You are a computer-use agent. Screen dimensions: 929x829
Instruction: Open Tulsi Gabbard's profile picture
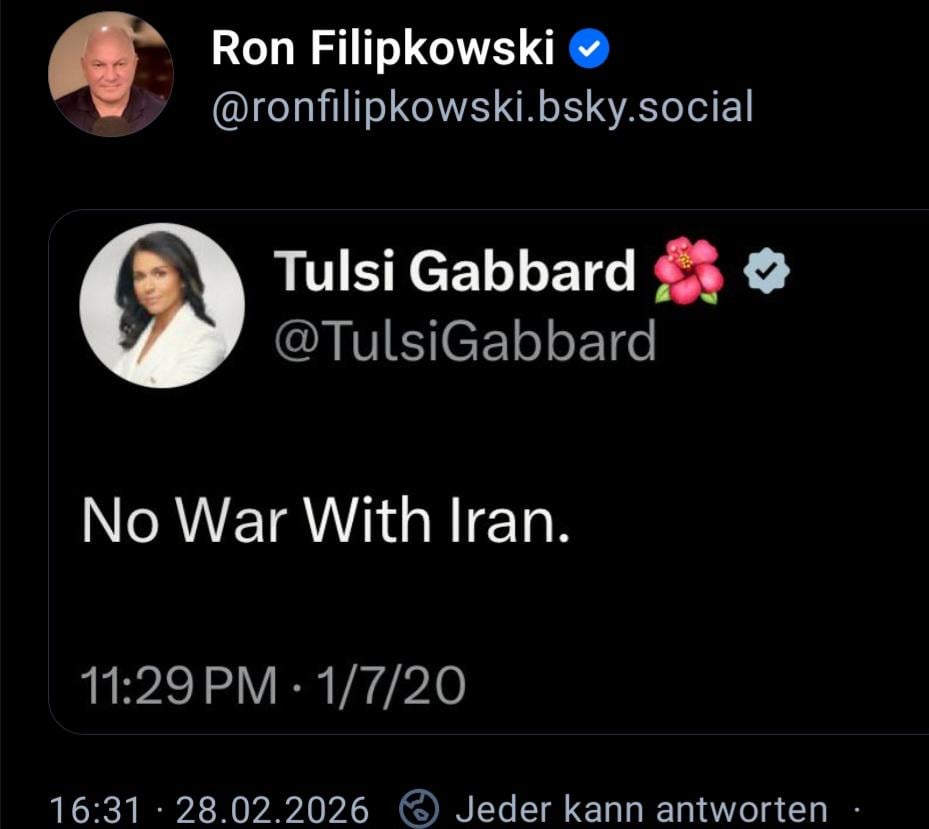[x=162, y=304]
